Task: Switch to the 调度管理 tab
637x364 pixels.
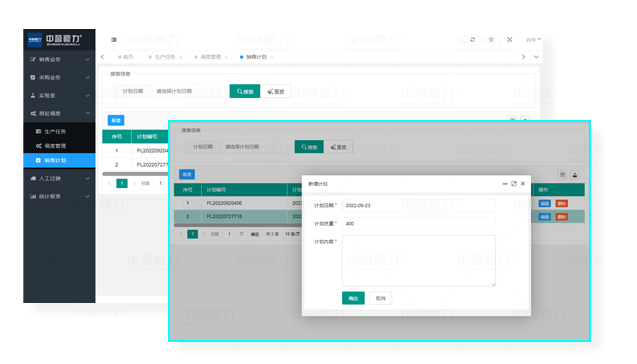Action: coord(210,57)
